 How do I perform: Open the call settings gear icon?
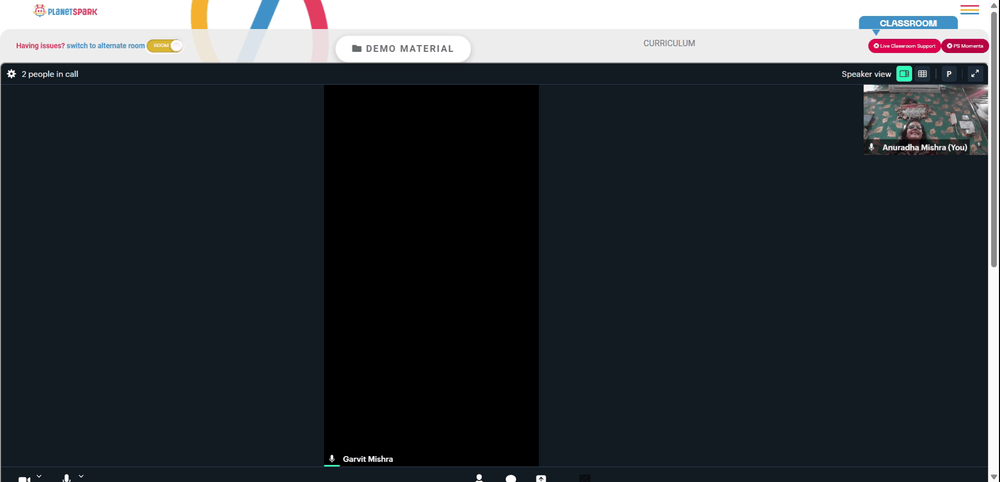click(11, 74)
